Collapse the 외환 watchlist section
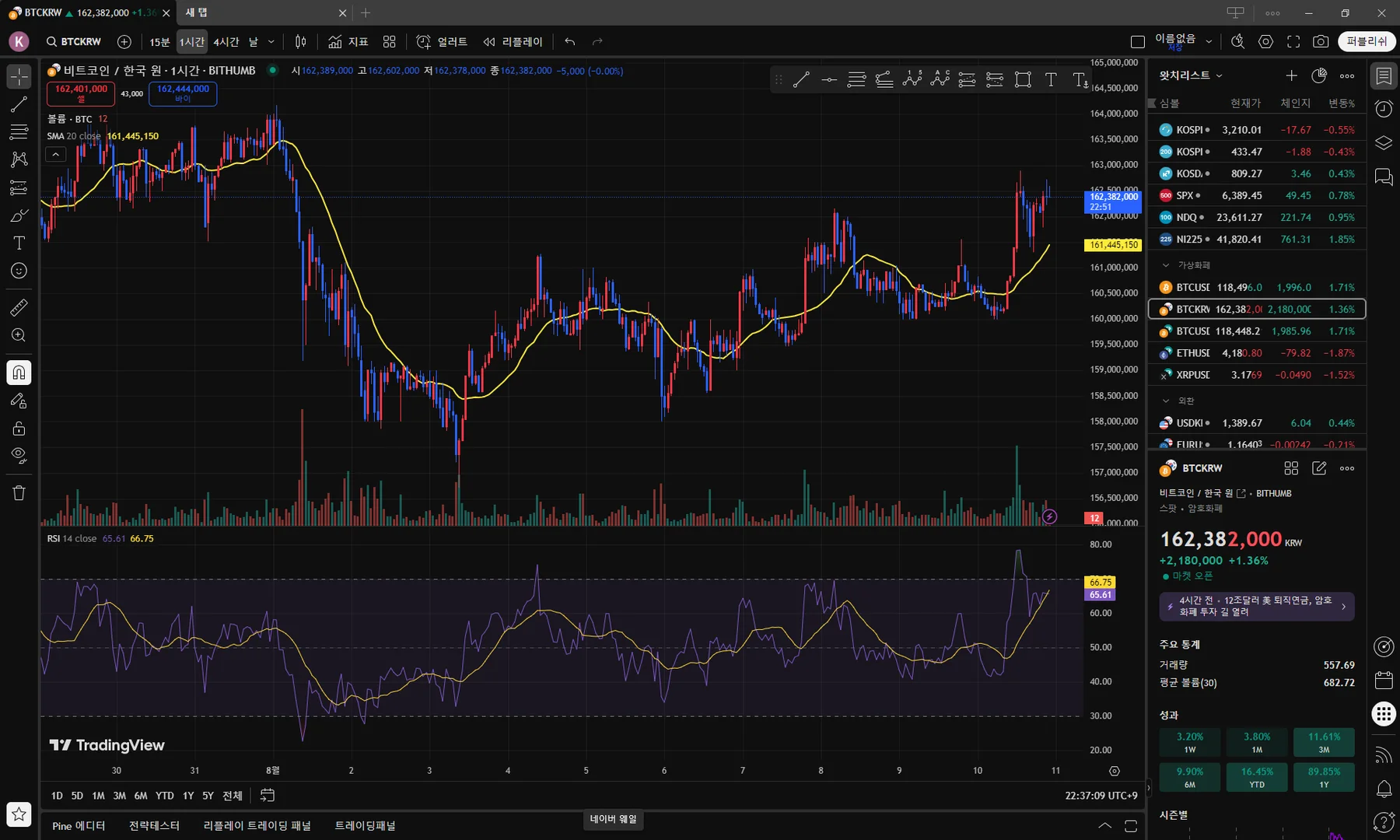 1165,401
